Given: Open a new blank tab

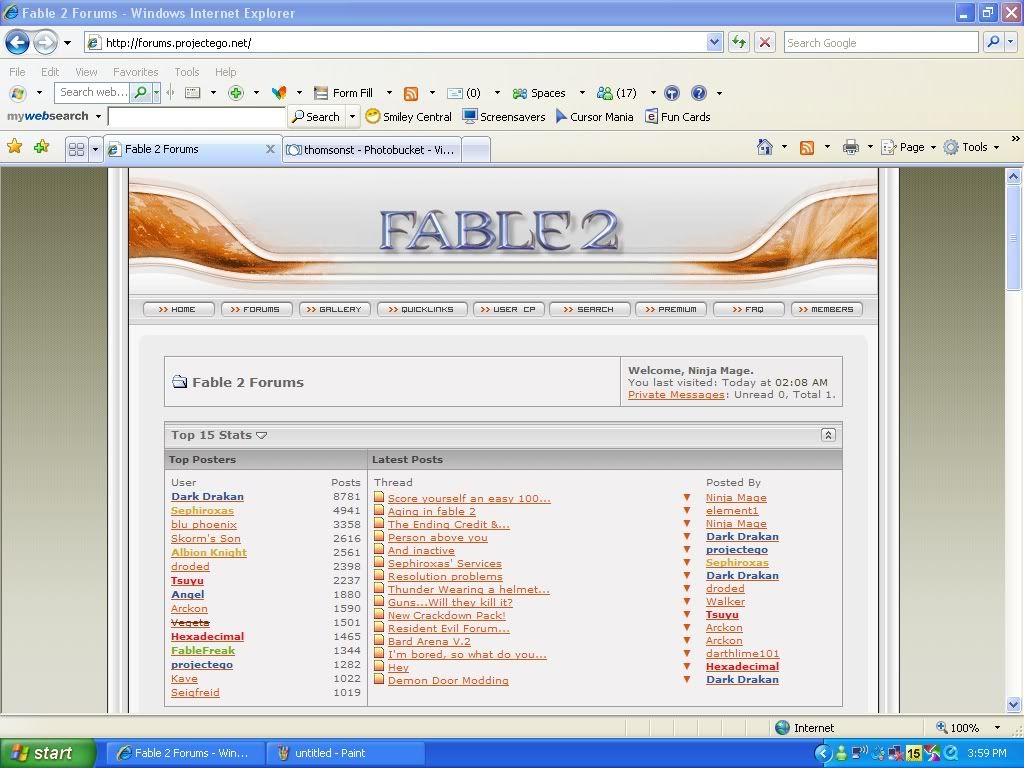Looking at the screenshot, I should coord(476,150).
